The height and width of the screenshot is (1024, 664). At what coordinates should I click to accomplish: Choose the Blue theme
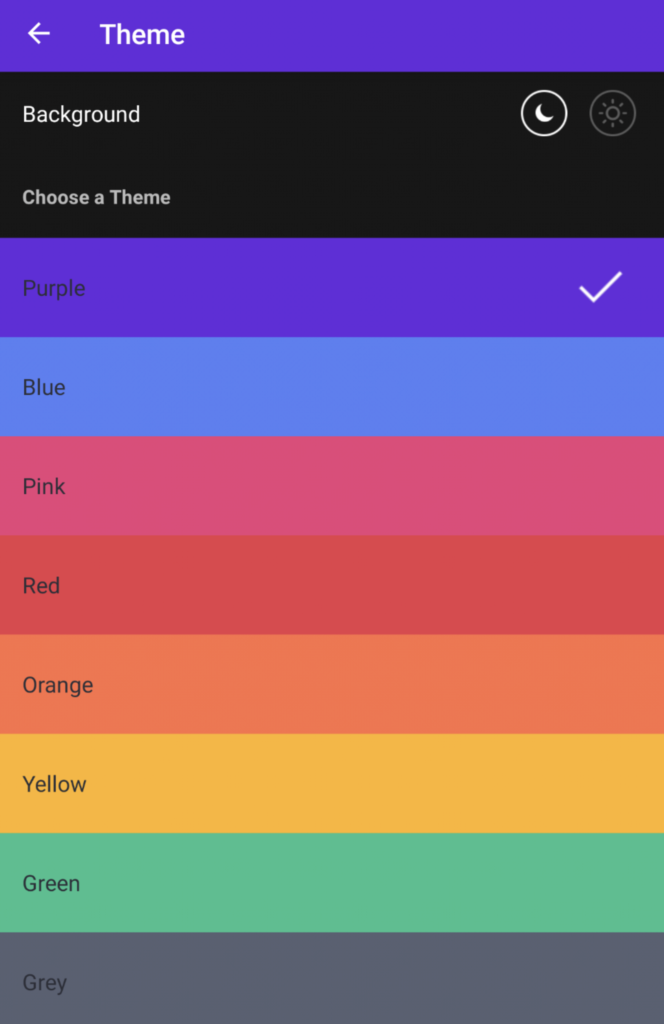tap(332, 387)
